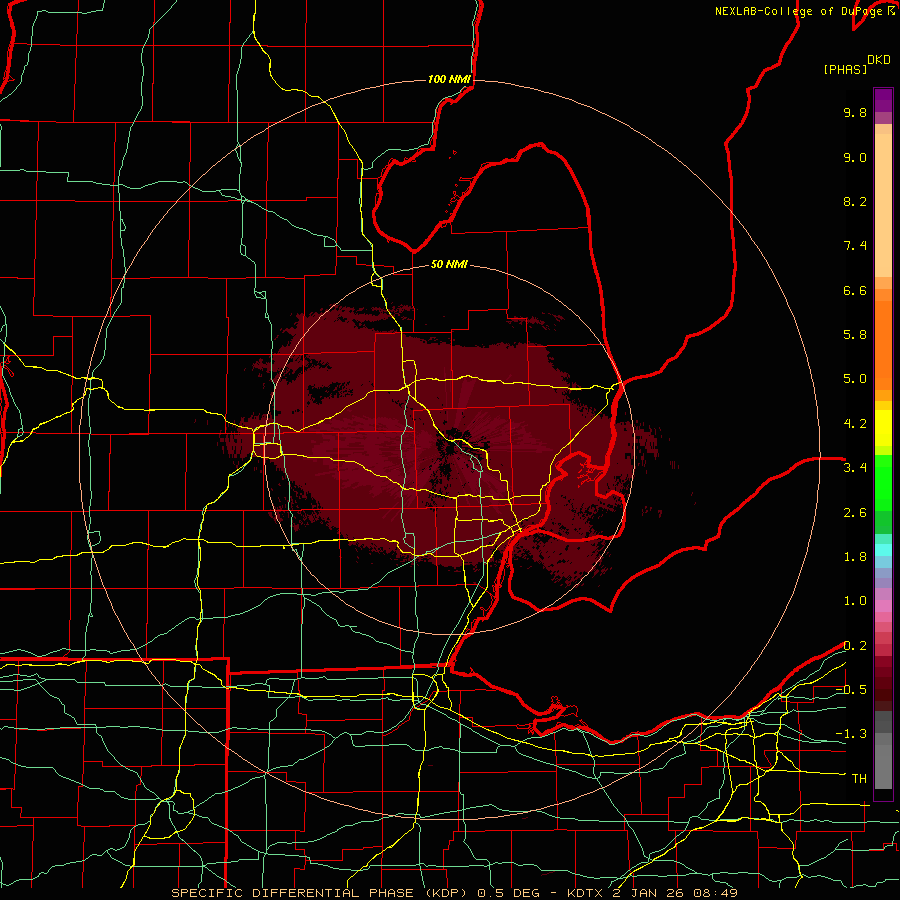
Task: Click the TH threshold label
Action: click(x=859, y=779)
